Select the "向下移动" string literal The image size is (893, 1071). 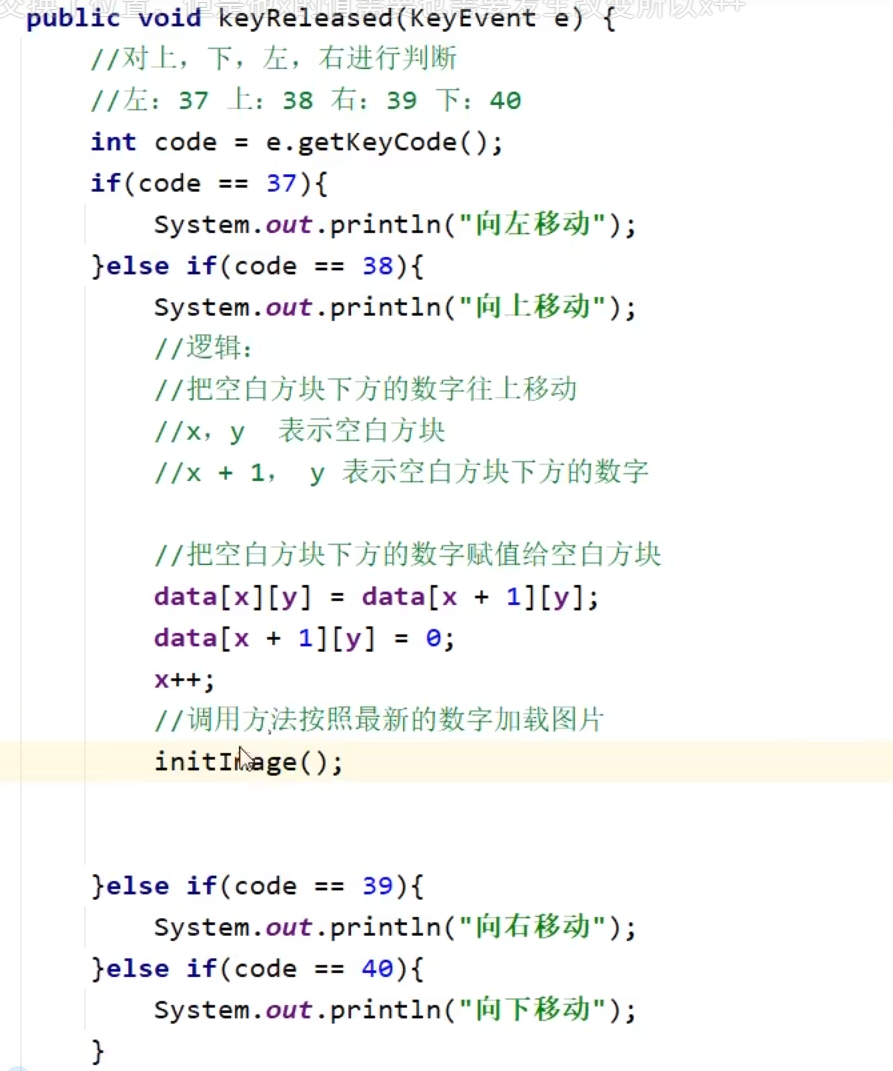[534, 1009]
